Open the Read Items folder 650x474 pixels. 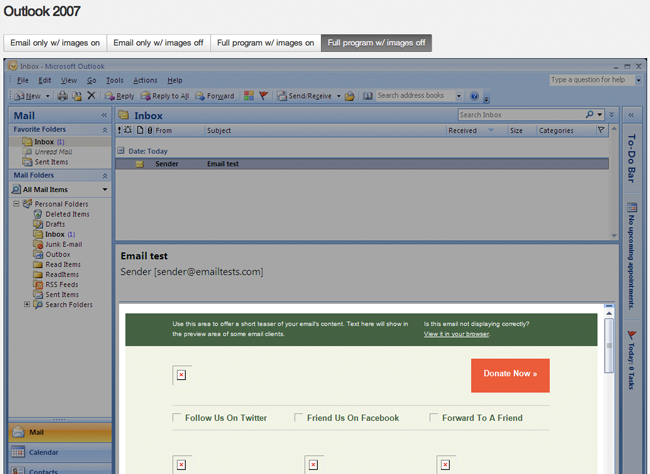[x=57, y=265]
